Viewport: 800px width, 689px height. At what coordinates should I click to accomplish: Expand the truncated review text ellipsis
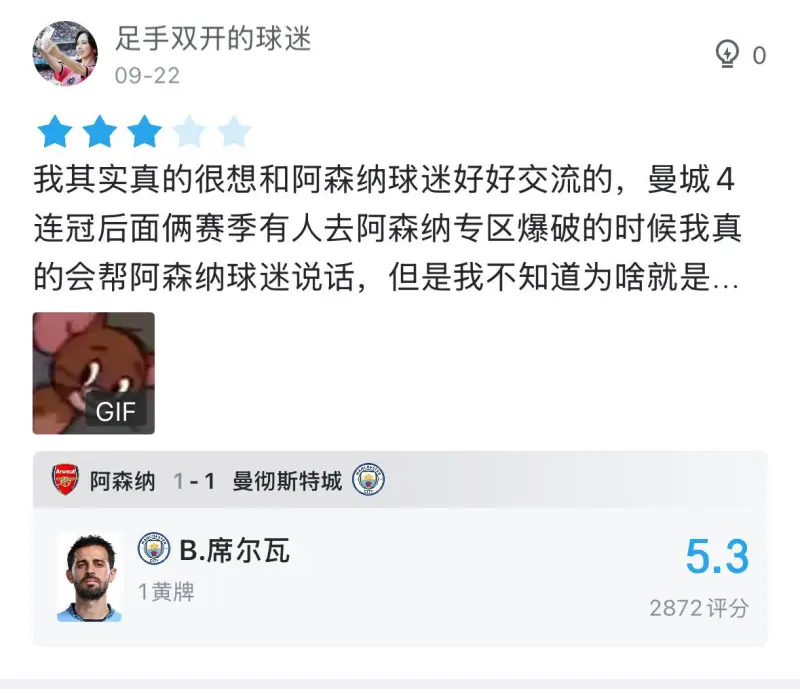pos(726,279)
